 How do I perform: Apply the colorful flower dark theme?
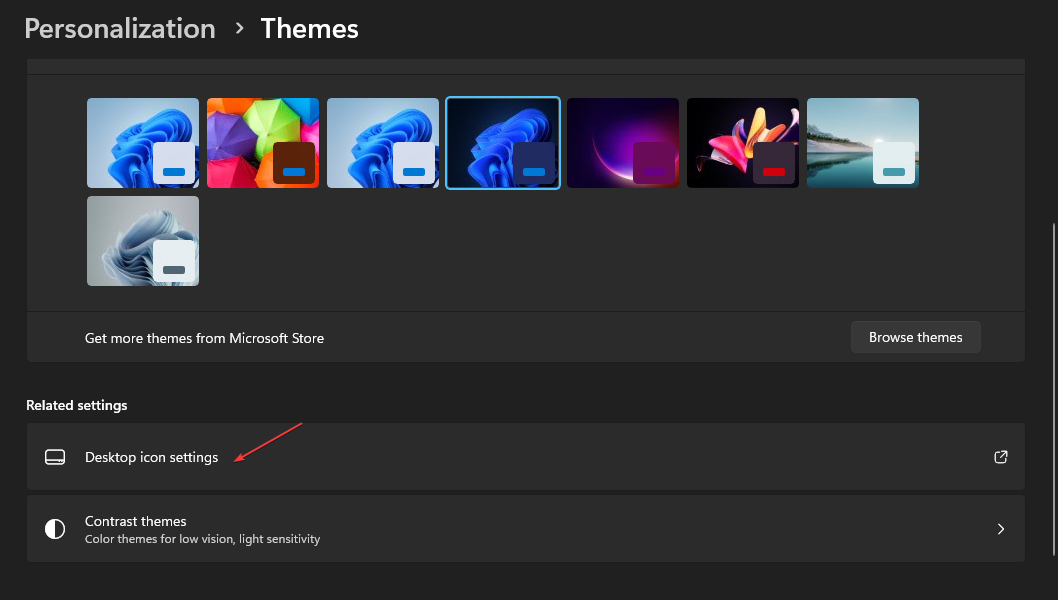(743, 143)
